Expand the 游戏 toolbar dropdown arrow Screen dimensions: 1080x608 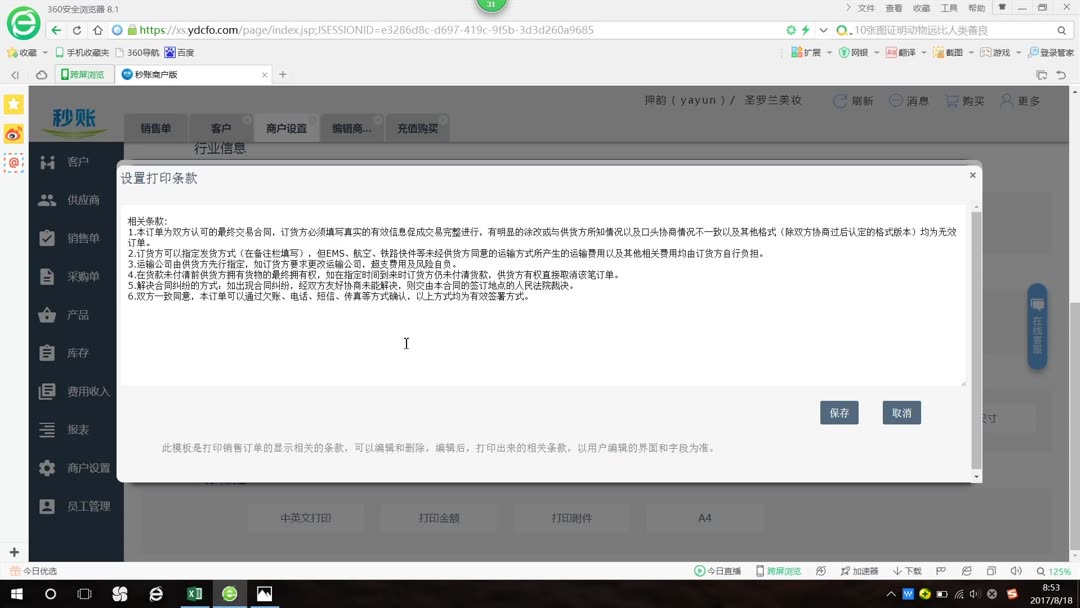[x=1019, y=51]
